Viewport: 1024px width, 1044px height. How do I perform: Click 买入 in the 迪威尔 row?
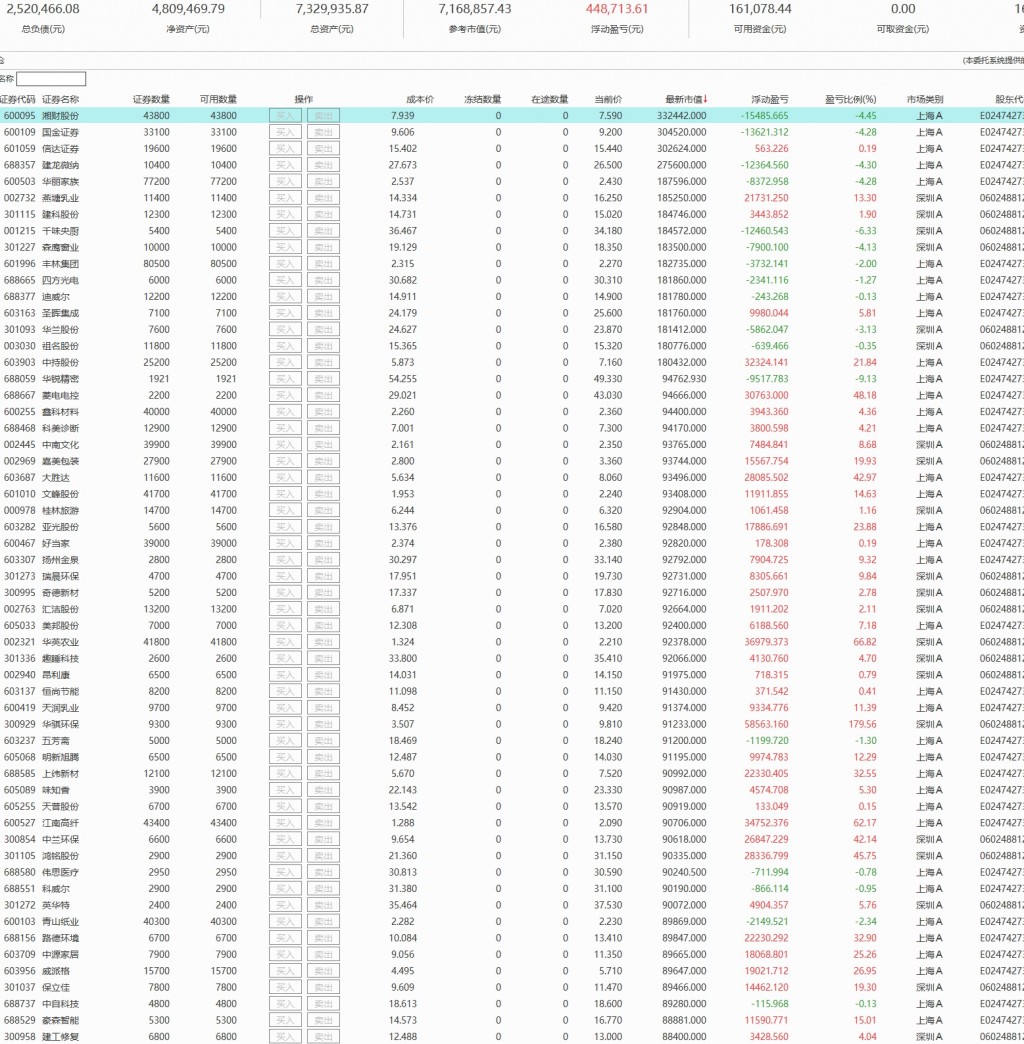(285, 296)
